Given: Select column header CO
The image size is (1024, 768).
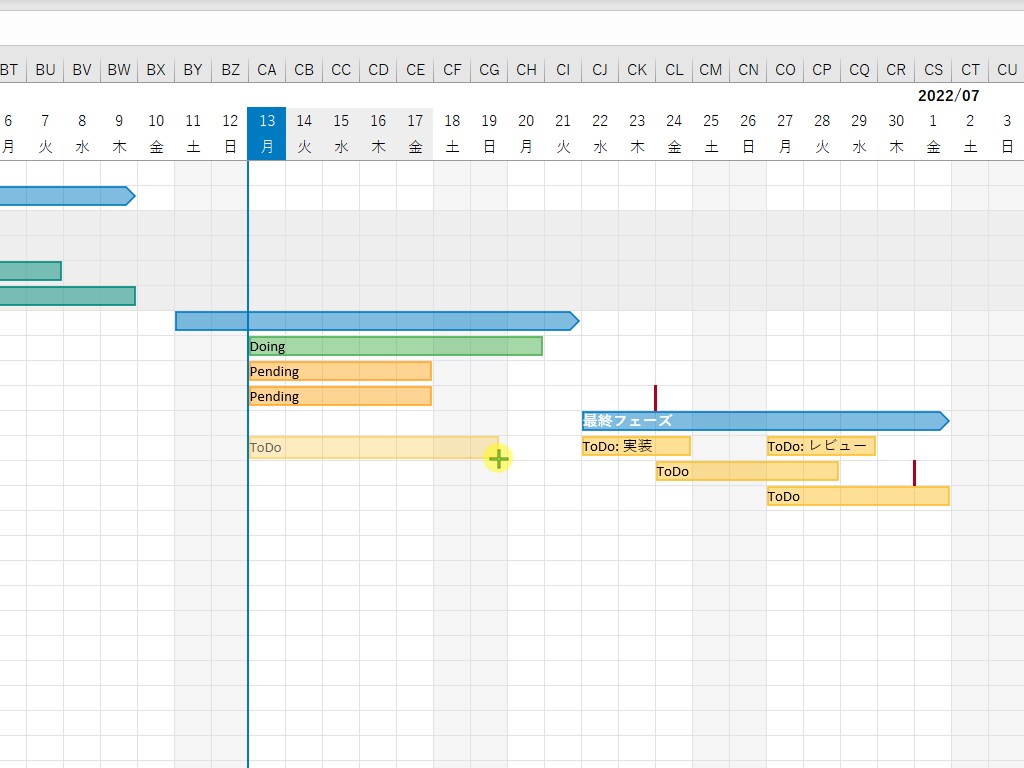Looking at the screenshot, I should tap(785, 70).
